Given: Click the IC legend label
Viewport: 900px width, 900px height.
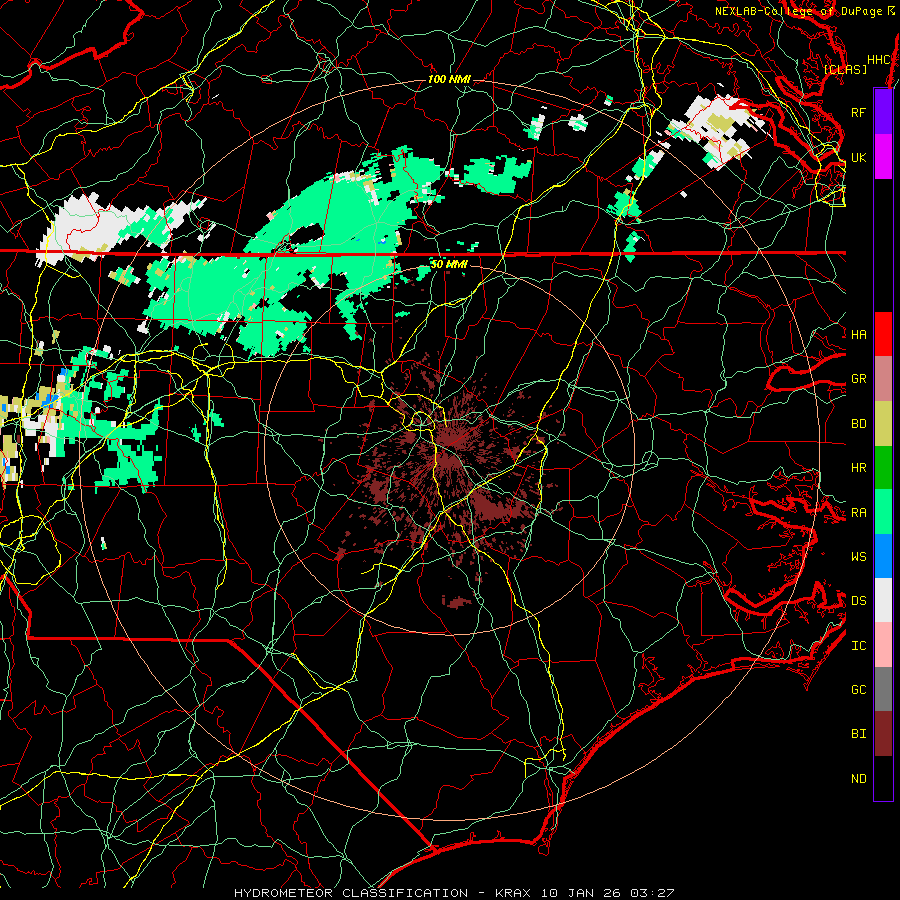Looking at the screenshot, I should pyautogui.click(x=858, y=645).
